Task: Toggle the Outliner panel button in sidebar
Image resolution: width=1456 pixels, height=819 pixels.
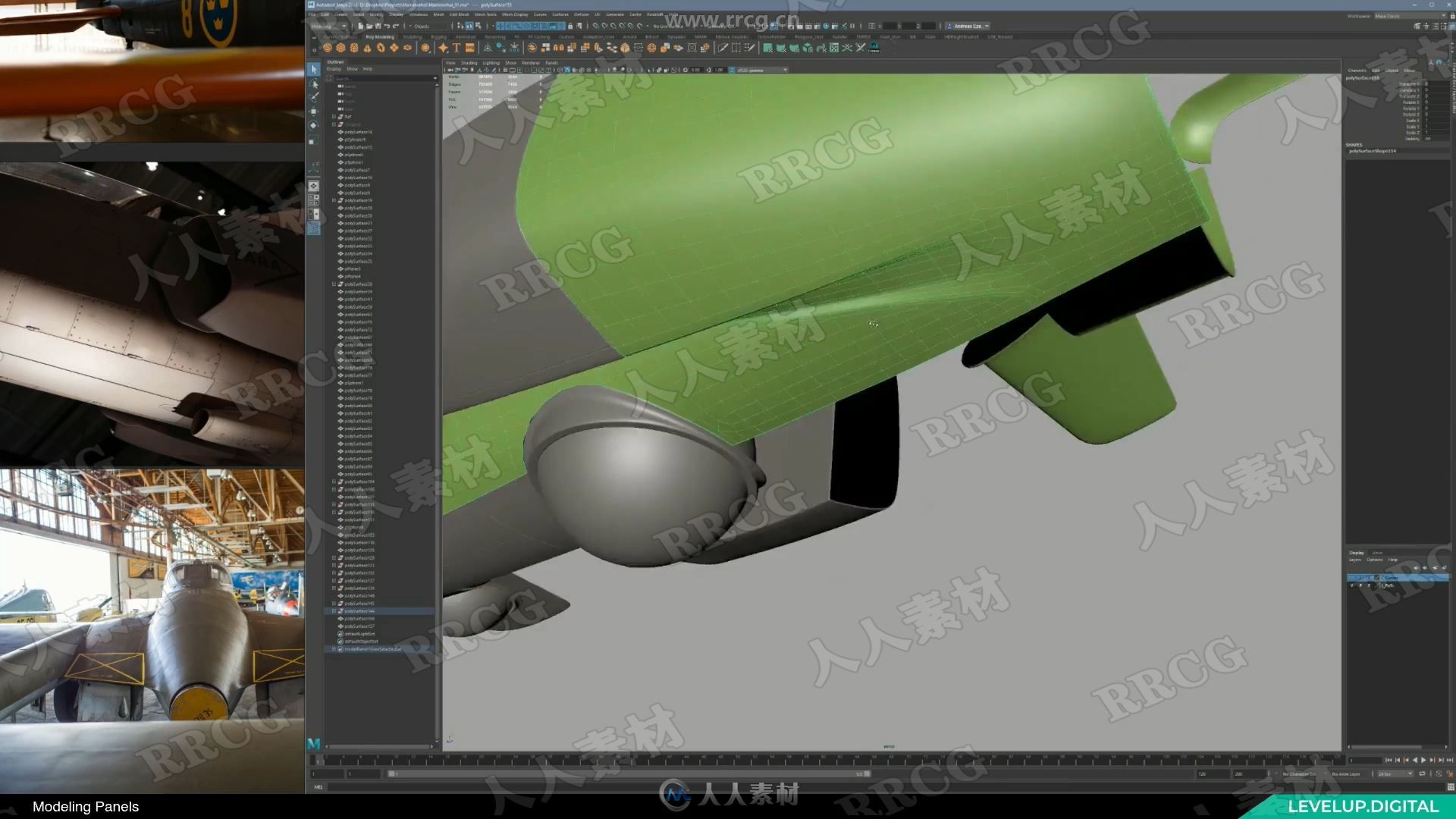Action: coord(314,228)
